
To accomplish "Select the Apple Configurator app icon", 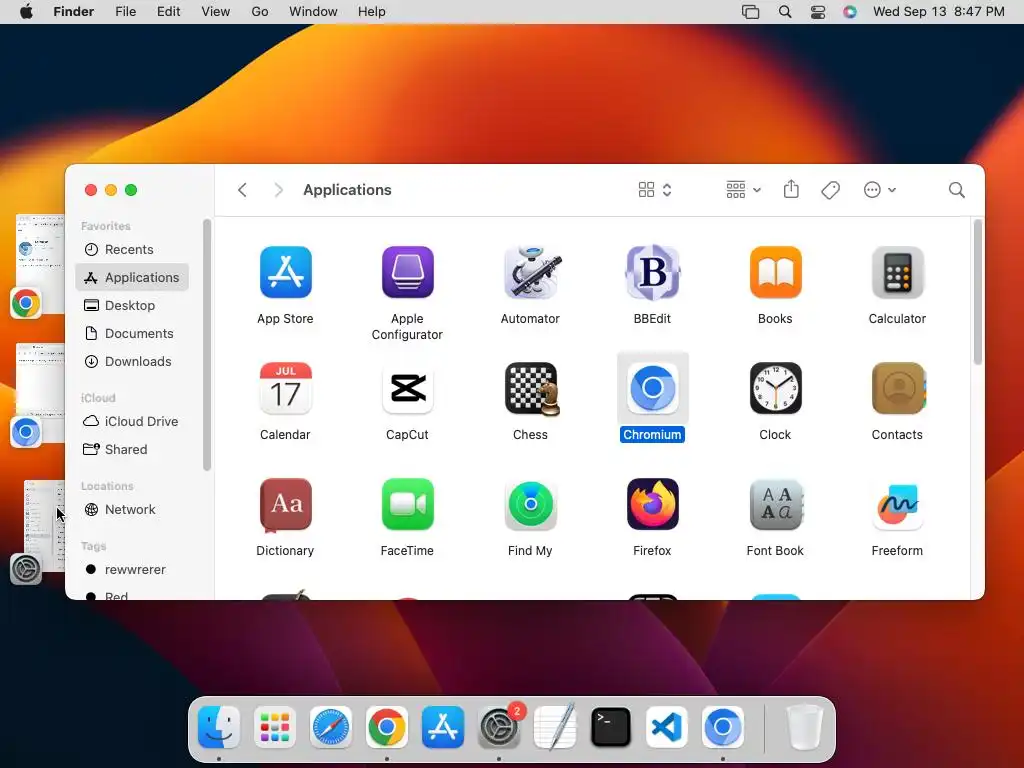I will (x=408, y=272).
